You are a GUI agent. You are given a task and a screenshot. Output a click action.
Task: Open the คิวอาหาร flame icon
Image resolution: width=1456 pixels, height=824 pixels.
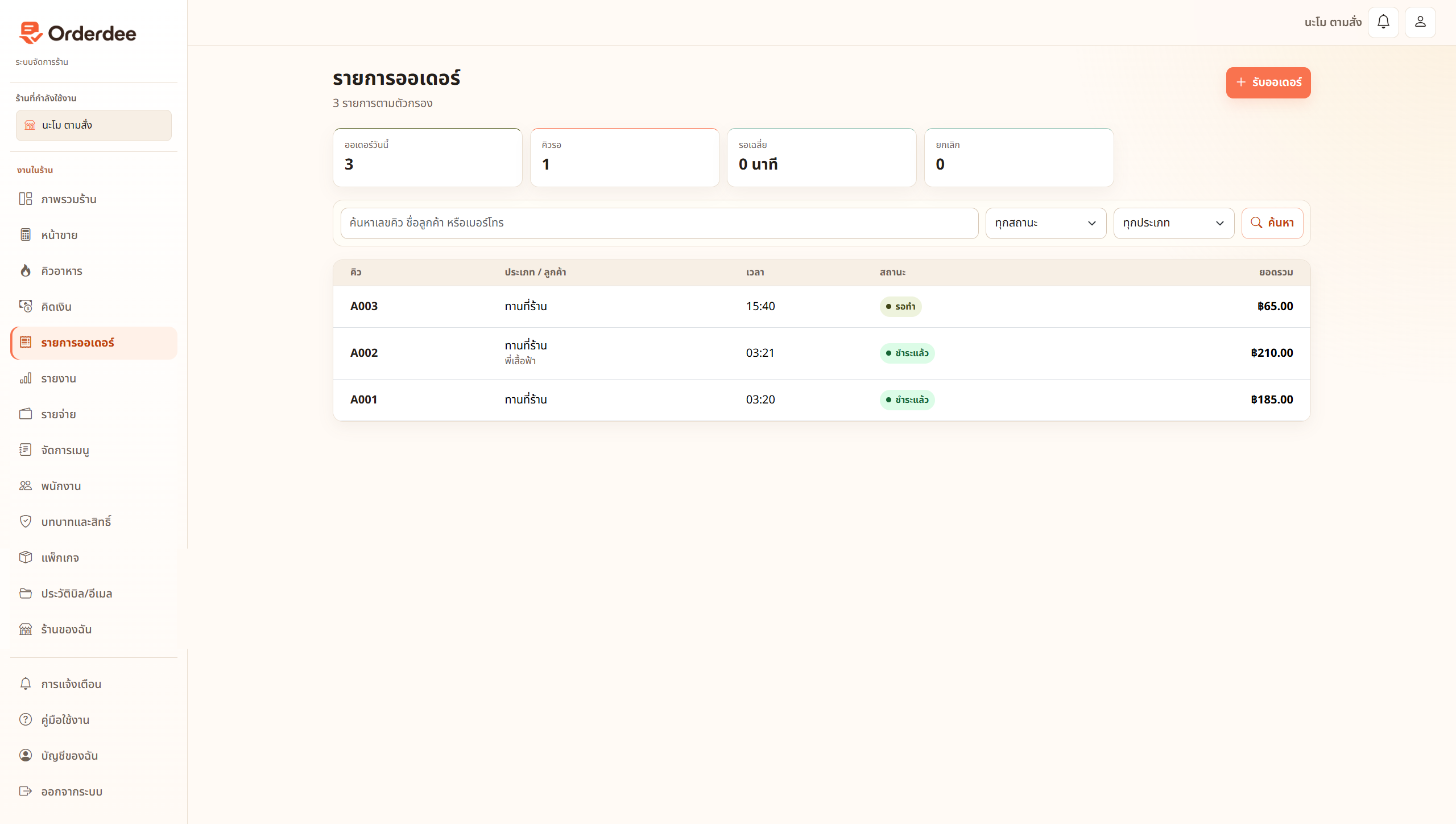click(26, 270)
